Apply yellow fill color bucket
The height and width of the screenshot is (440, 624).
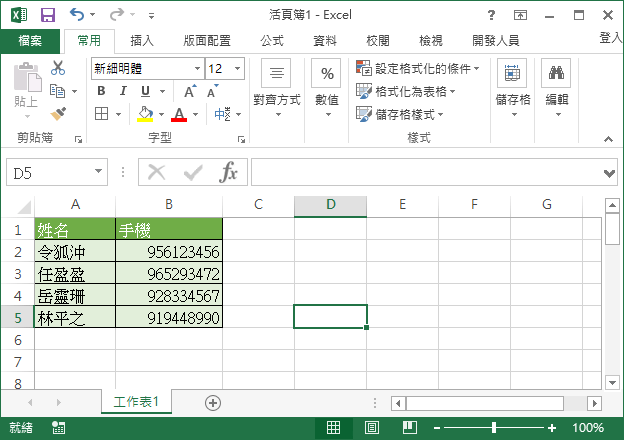pyautogui.click(x=145, y=114)
